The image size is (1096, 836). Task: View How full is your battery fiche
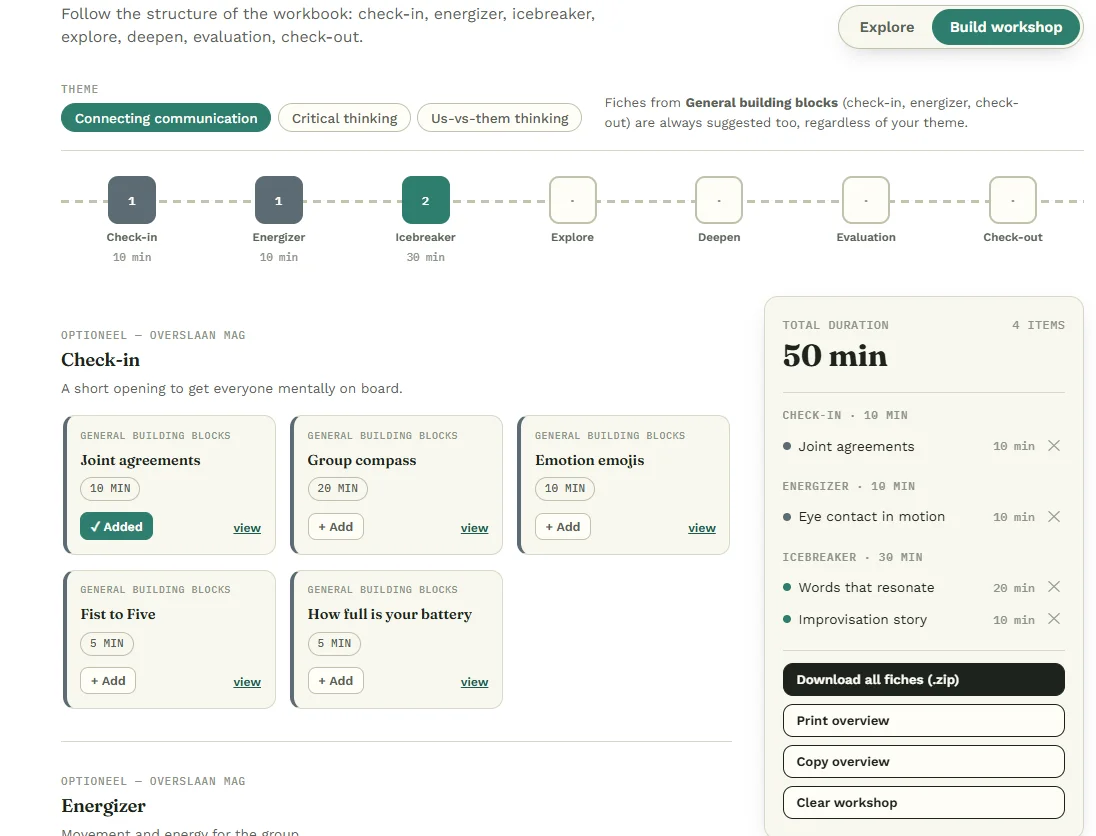pyautogui.click(x=474, y=682)
